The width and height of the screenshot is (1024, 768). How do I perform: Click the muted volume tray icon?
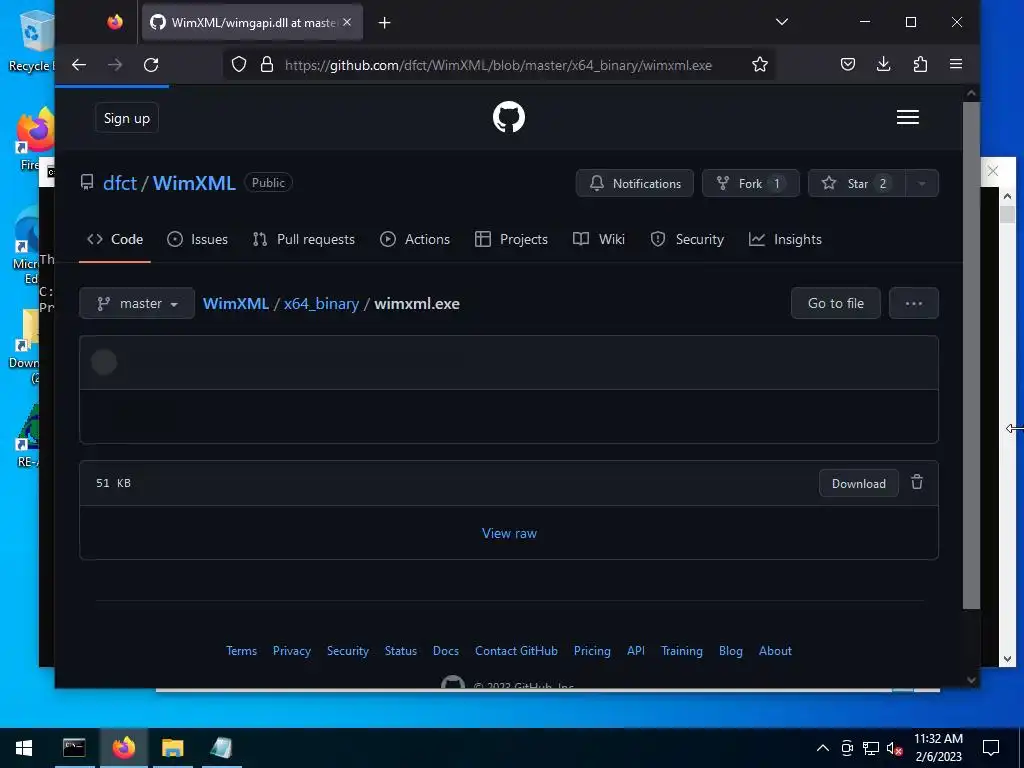tap(894, 748)
